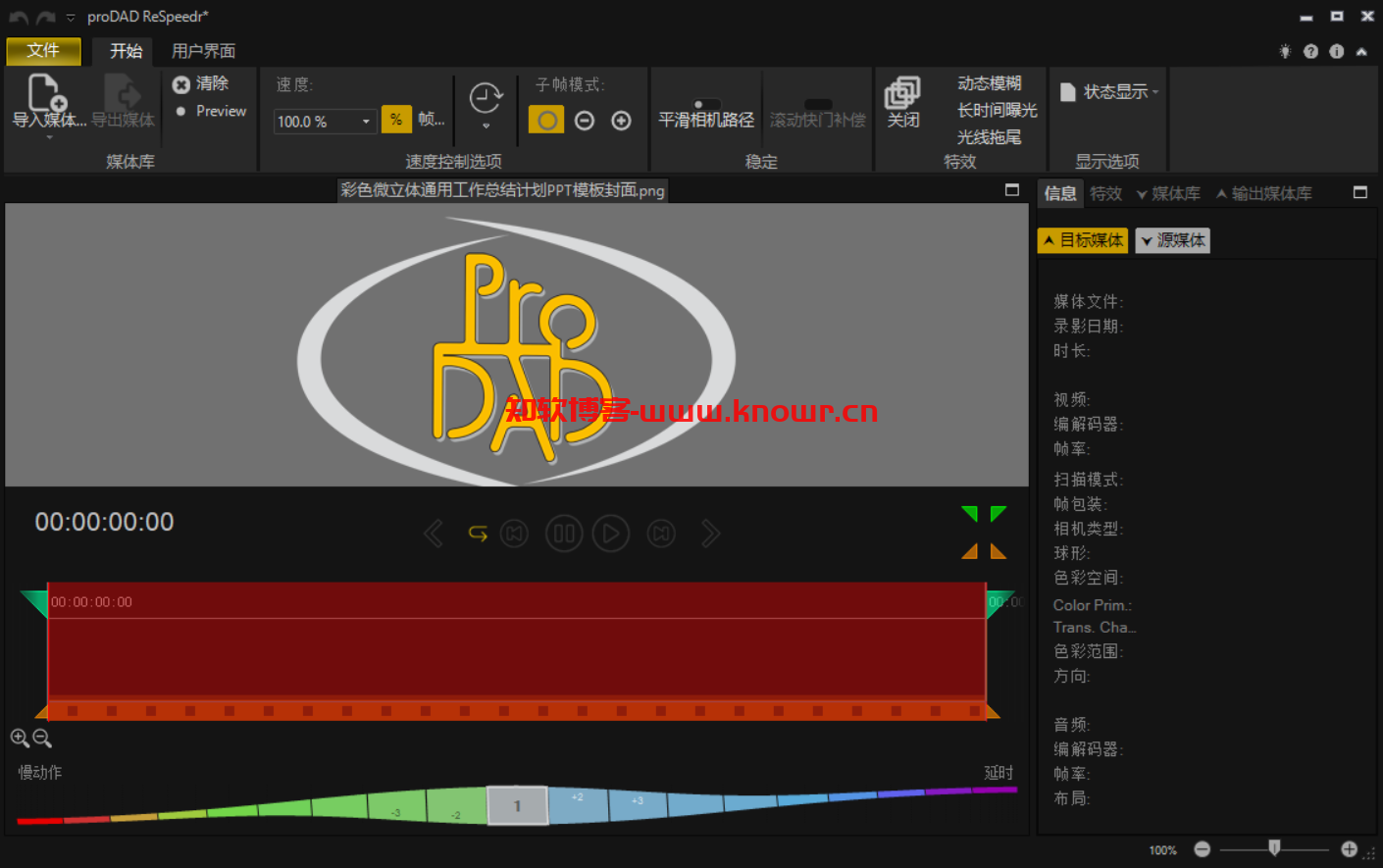Collapse the Output Media Library (输出媒体库) panel

[x=1264, y=194]
